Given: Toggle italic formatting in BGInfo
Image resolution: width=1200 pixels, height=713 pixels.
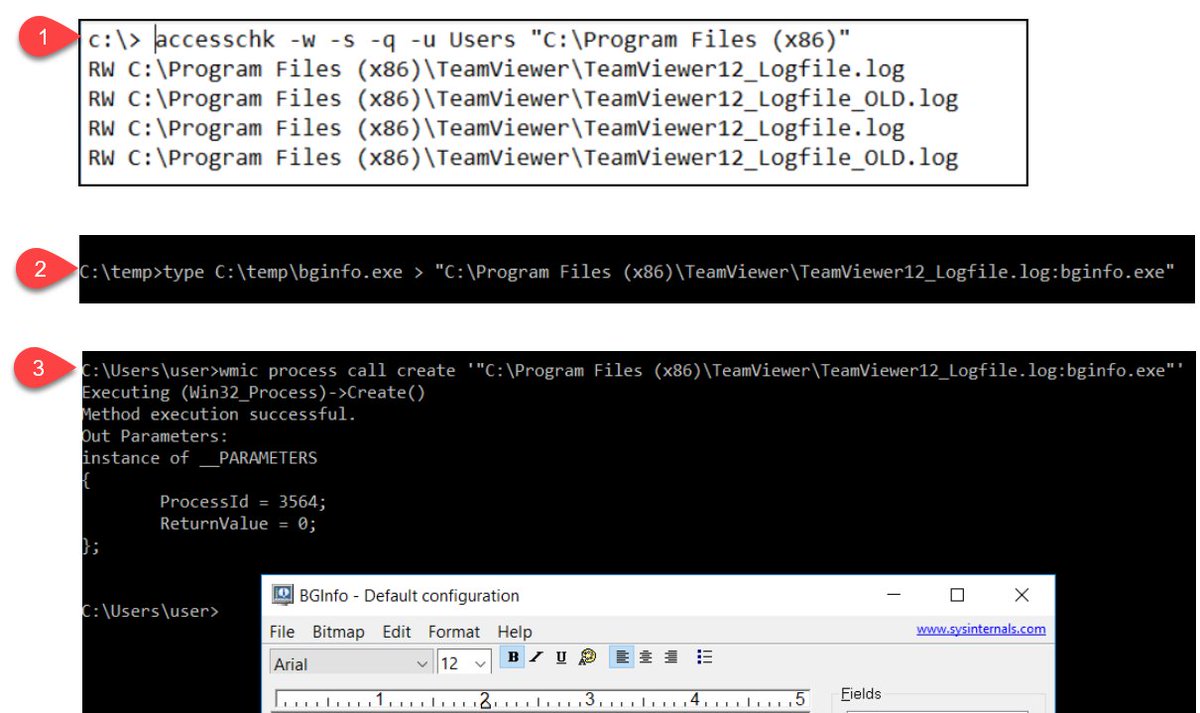Looking at the screenshot, I should click(x=537, y=657).
